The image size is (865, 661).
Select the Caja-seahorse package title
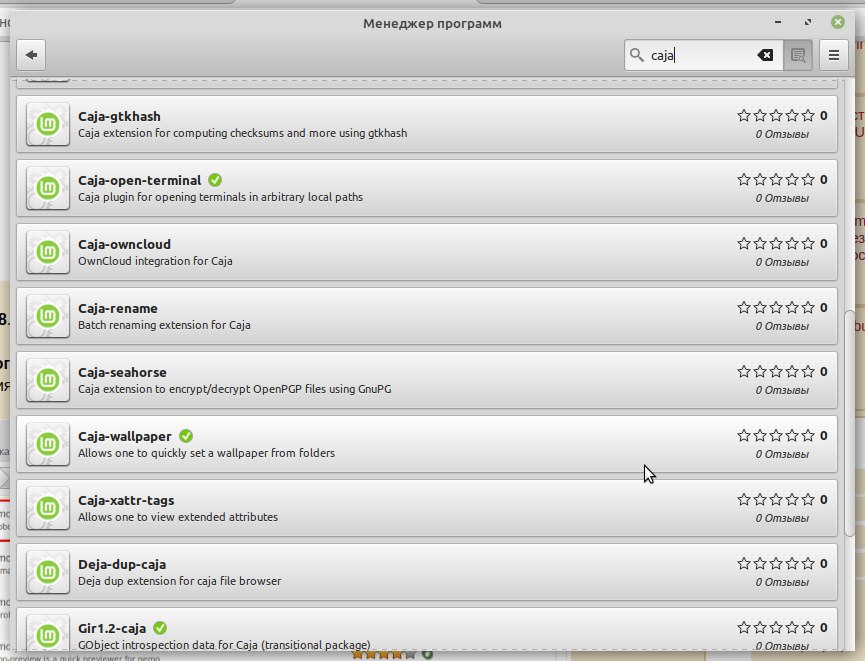[122, 372]
